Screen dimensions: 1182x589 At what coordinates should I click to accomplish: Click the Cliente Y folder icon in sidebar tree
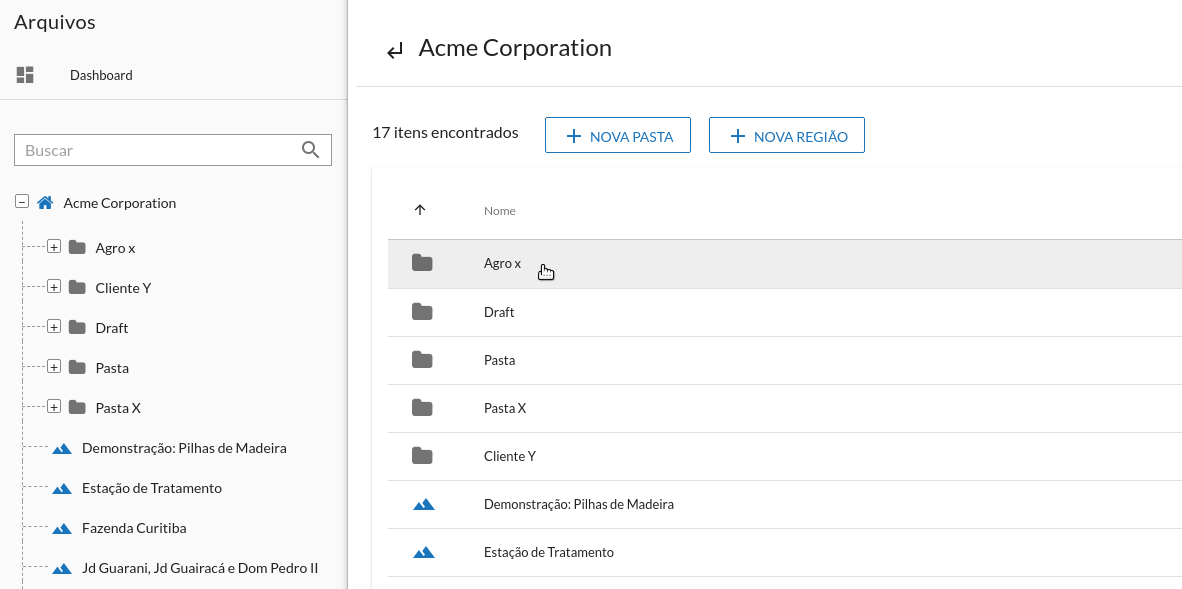click(x=77, y=287)
